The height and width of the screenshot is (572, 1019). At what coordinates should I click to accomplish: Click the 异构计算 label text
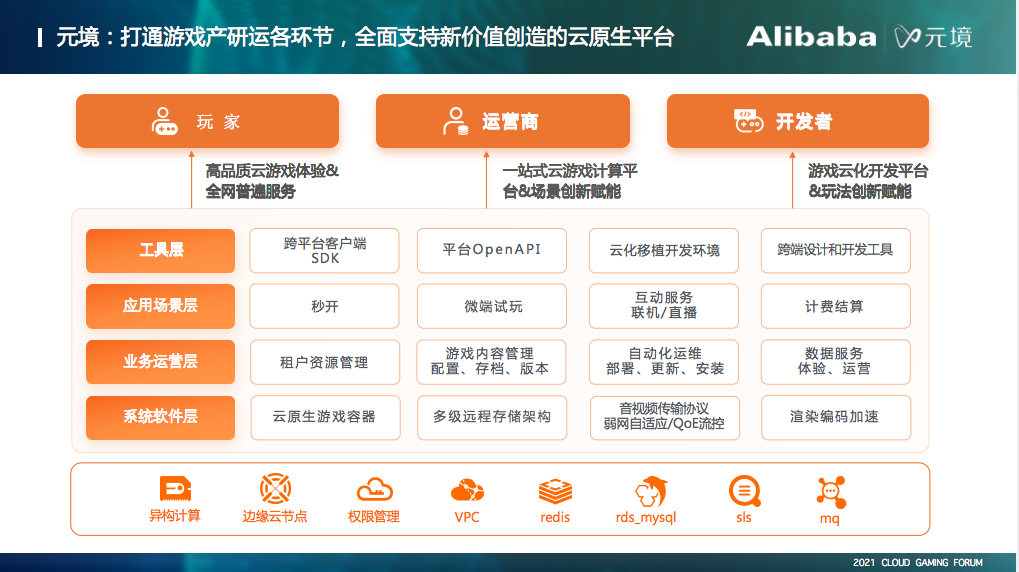tap(175, 516)
